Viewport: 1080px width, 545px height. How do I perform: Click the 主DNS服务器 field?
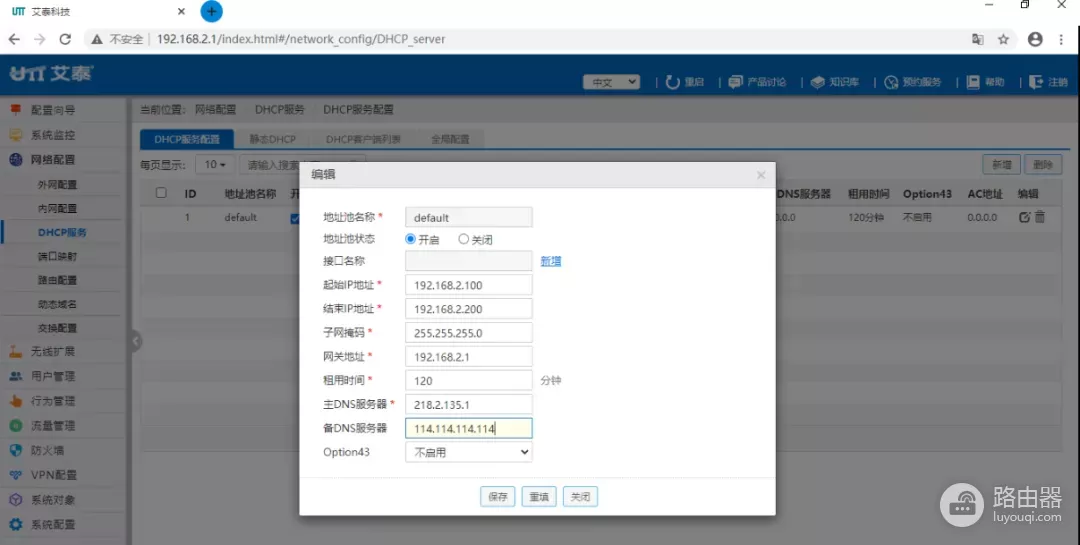[468, 404]
